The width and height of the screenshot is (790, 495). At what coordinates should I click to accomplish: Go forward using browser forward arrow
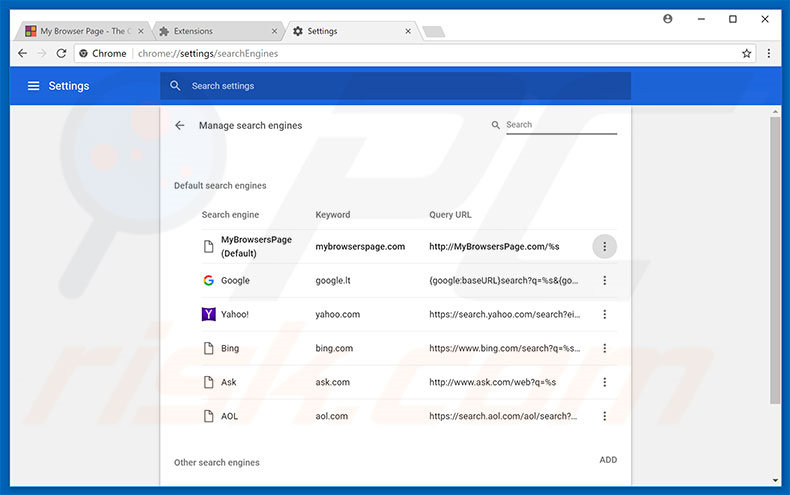42,53
